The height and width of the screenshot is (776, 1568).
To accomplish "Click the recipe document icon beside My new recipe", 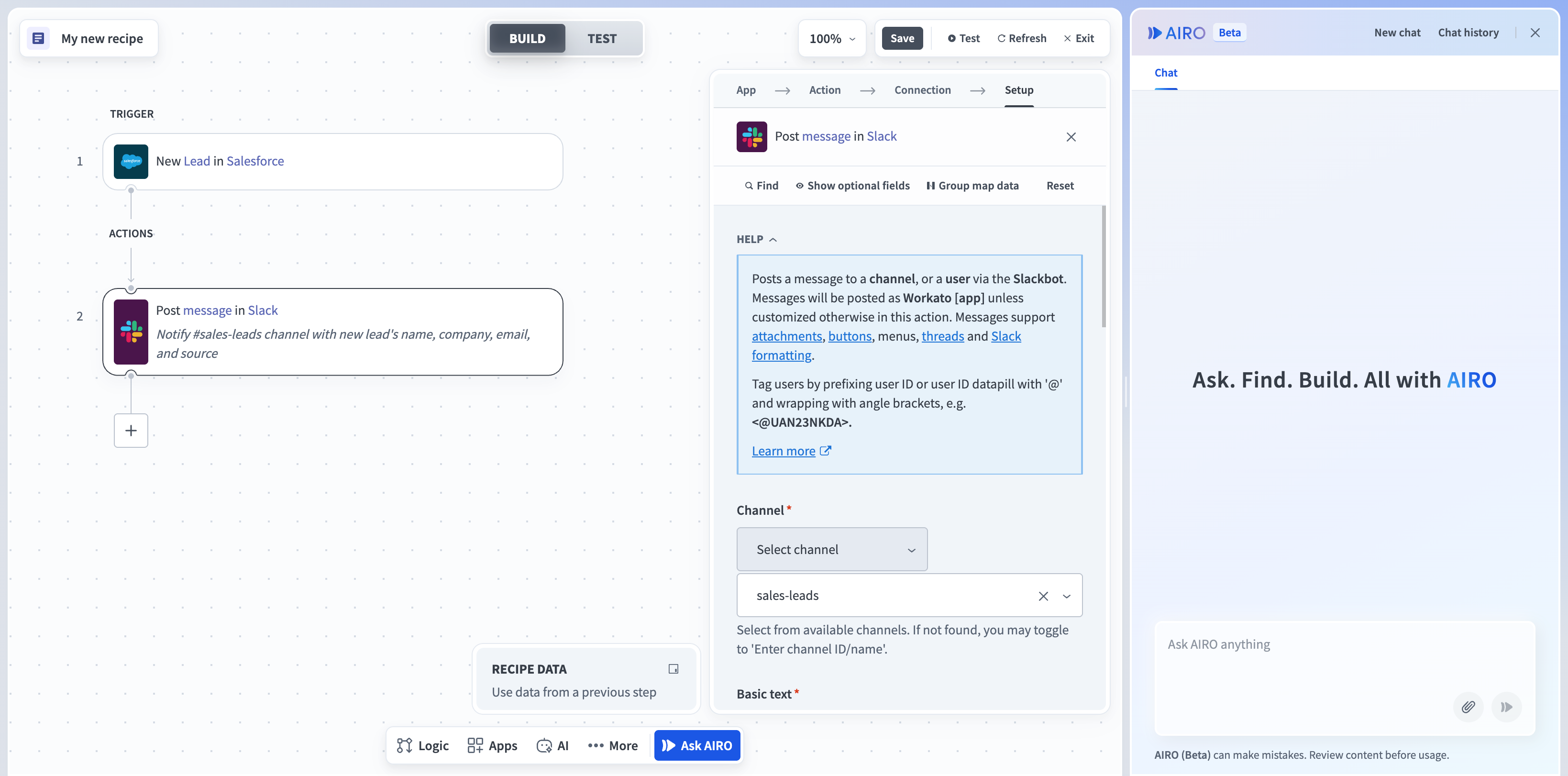I will [x=38, y=38].
